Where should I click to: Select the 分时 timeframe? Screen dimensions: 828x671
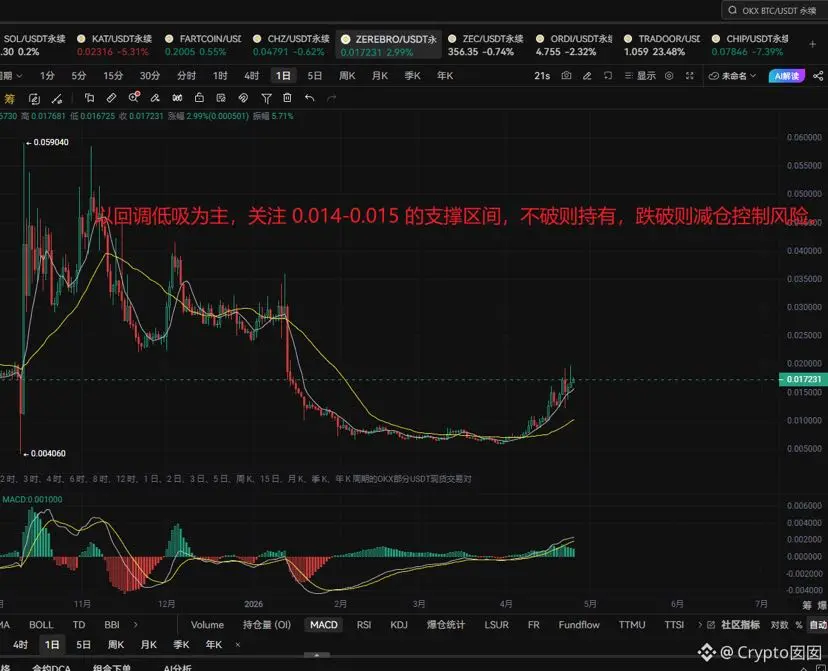(x=186, y=75)
